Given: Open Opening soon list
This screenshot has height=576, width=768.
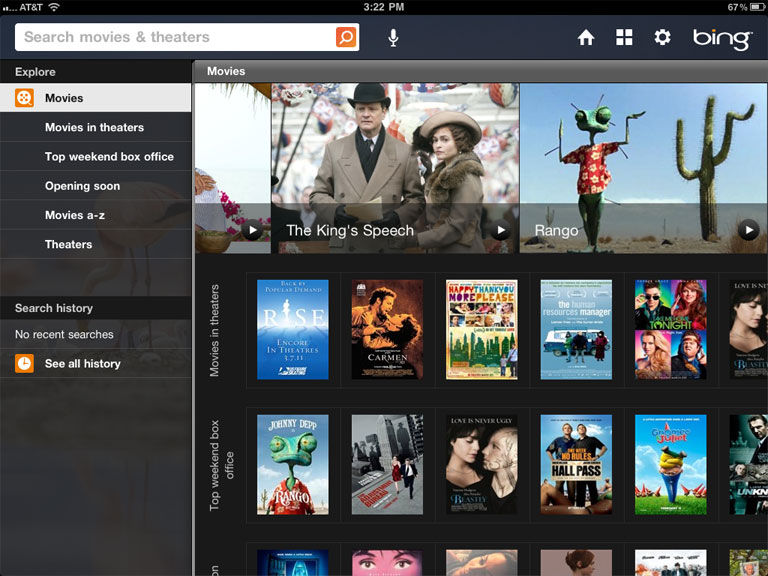Looking at the screenshot, I should (x=96, y=186).
